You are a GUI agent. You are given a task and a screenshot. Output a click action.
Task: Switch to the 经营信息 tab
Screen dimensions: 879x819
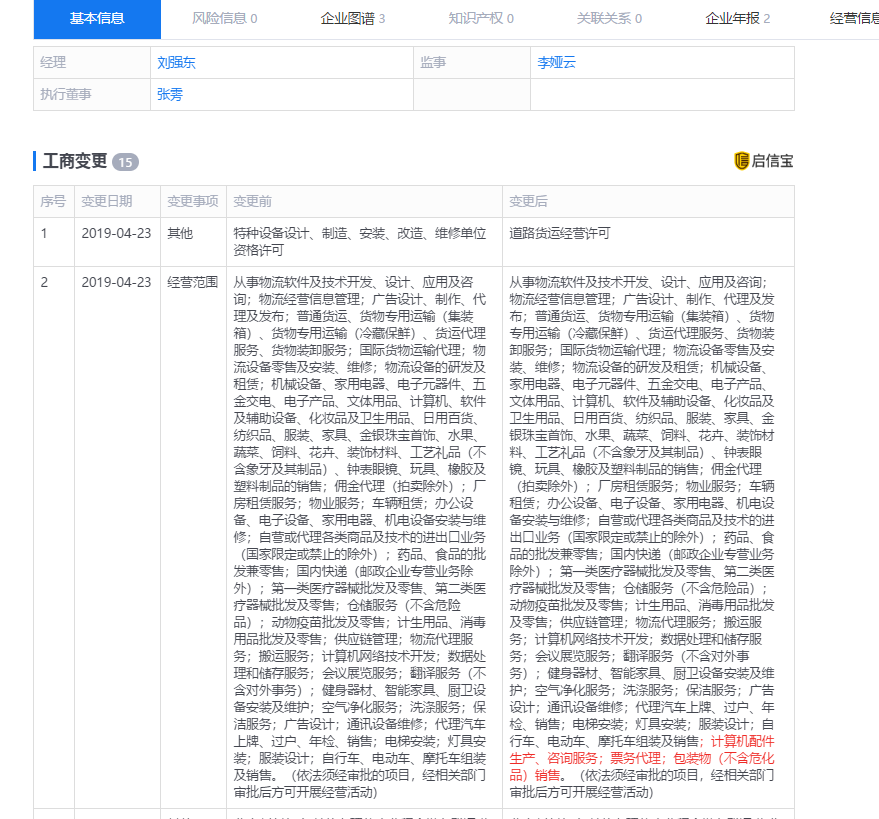tap(855, 18)
